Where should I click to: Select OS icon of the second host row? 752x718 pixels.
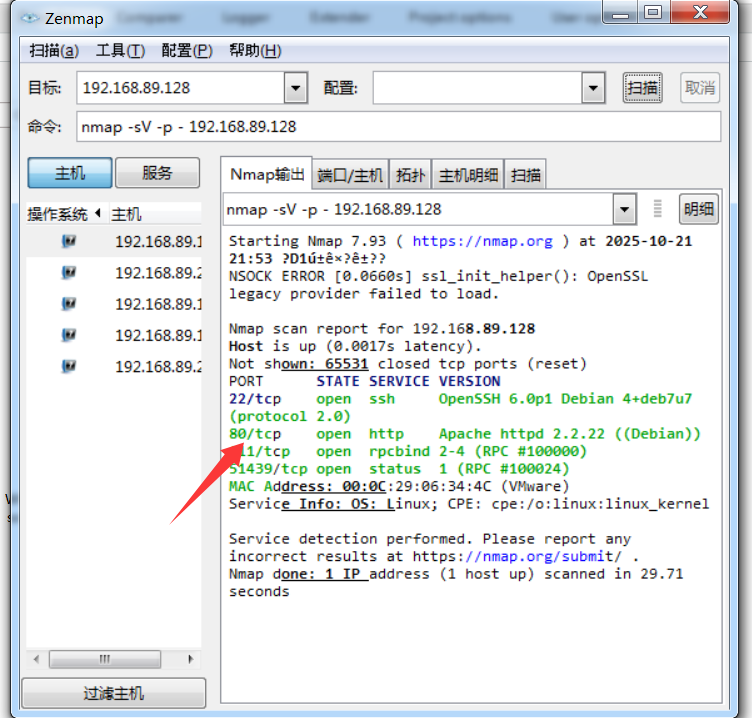point(69,272)
